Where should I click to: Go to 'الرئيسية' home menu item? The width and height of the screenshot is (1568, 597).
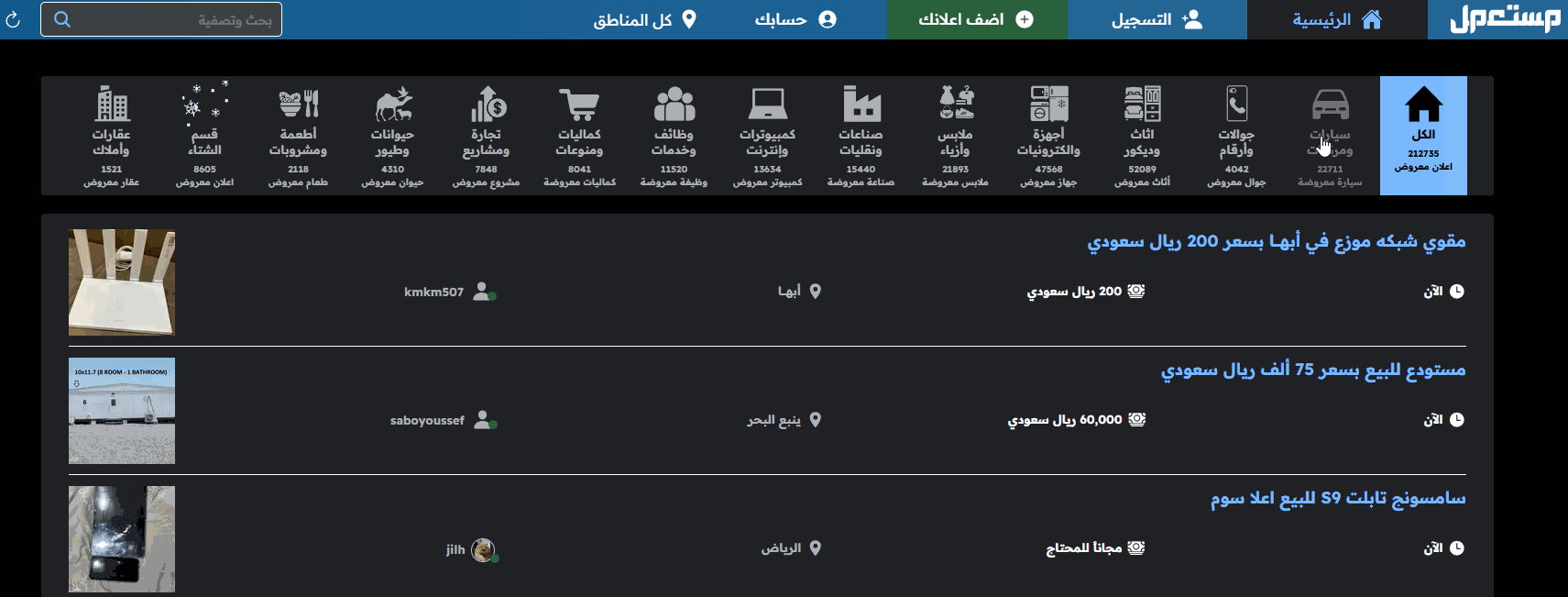[1336, 19]
